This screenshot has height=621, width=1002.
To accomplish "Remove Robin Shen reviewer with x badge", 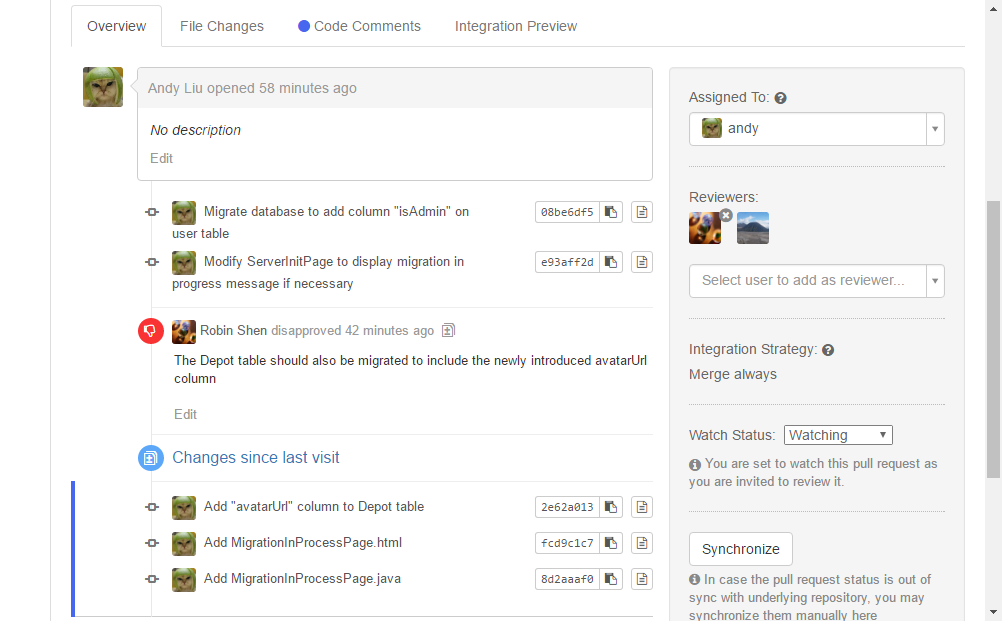I will coord(726,215).
